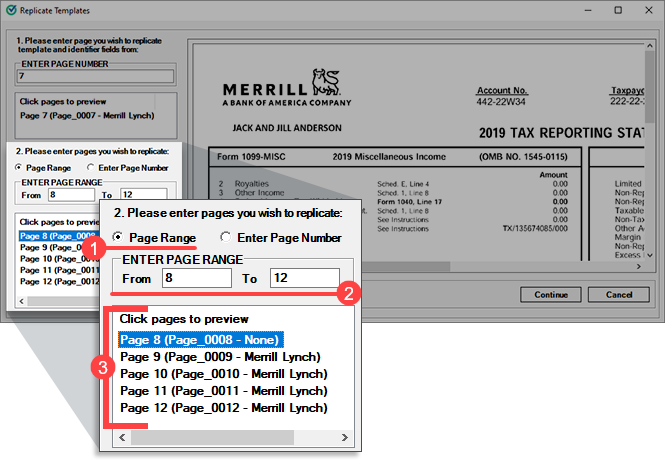Click the horizontal scrollbar thumb in zoomed list
665x465 pixels.
(x=212, y=437)
